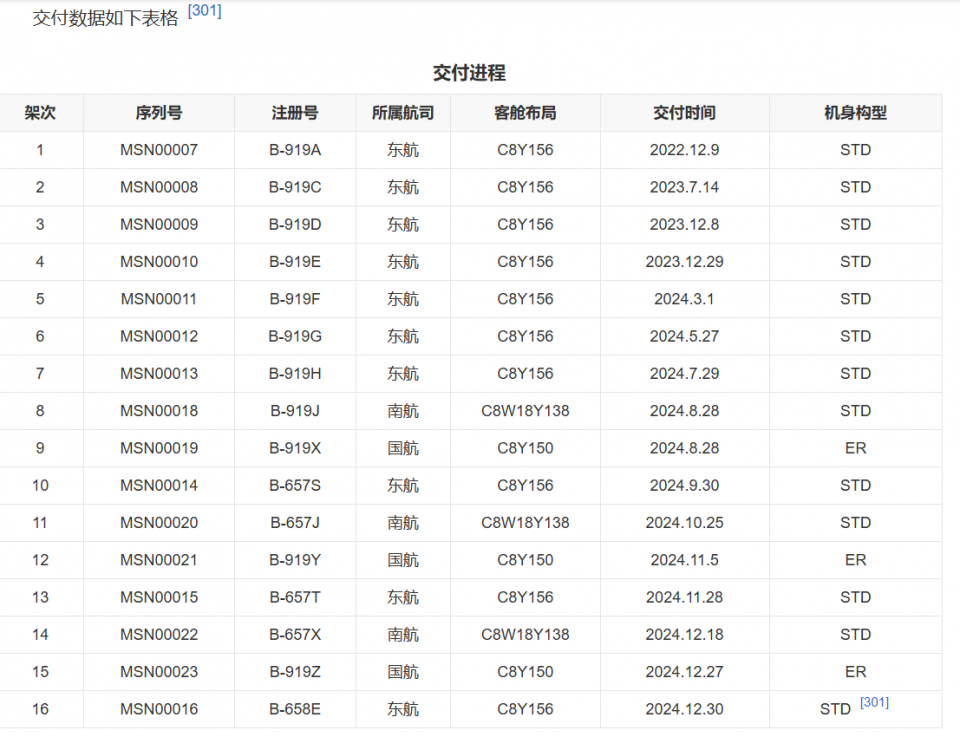Image resolution: width=960 pixels, height=737 pixels.
Task: Open reference [301] beside STD in row 16
Action: click(x=874, y=702)
